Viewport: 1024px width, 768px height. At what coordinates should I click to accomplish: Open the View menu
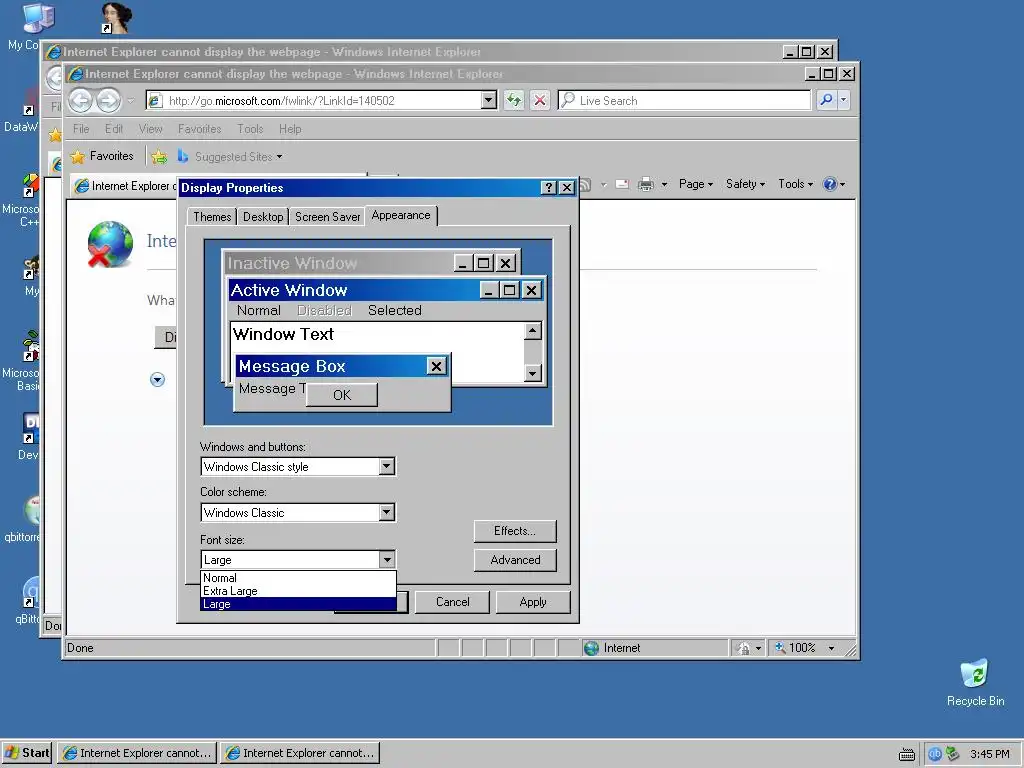pyautogui.click(x=150, y=129)
